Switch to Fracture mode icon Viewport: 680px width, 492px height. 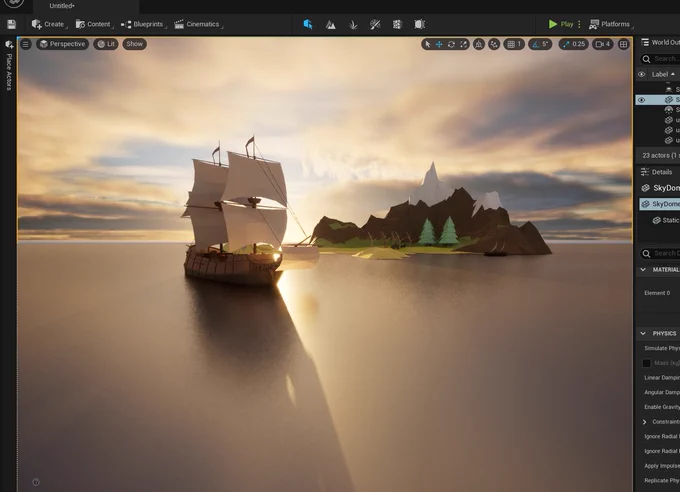397,25
